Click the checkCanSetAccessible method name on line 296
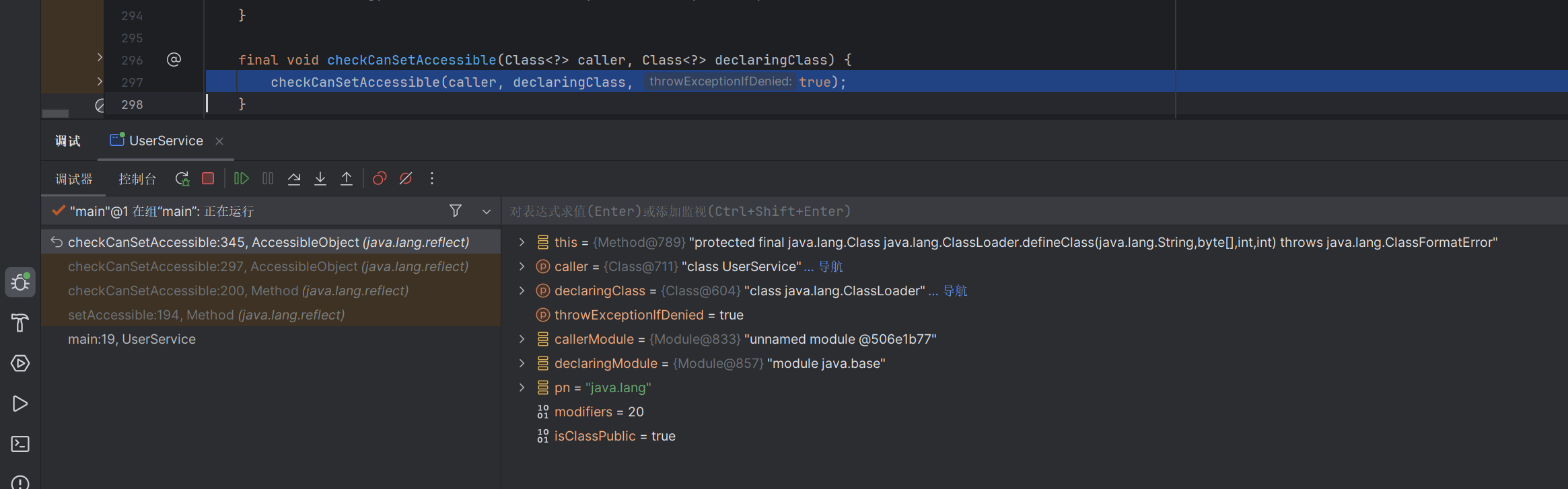 click(x=412, y=60)
